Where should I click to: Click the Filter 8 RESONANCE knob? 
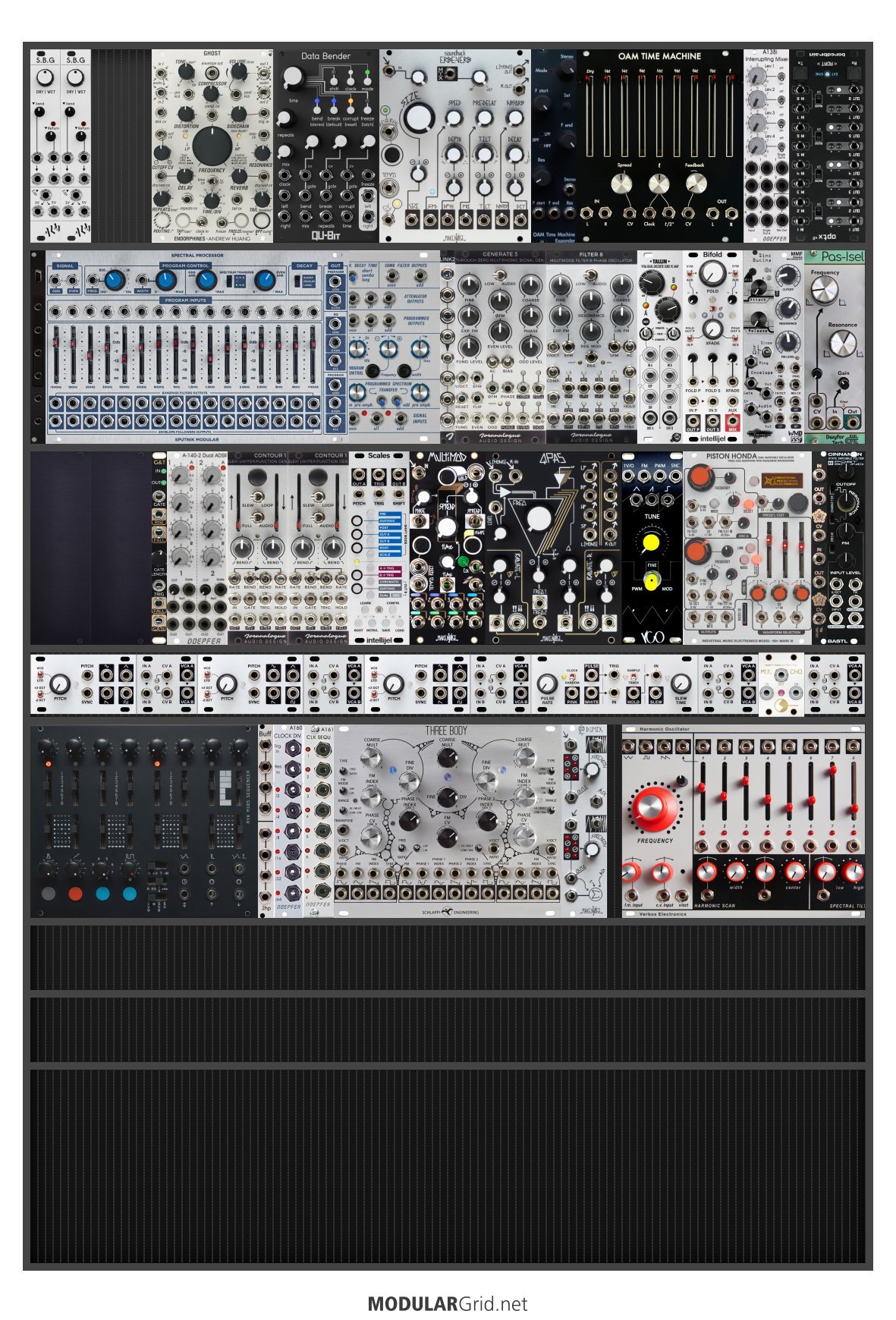tap(591, 299)
